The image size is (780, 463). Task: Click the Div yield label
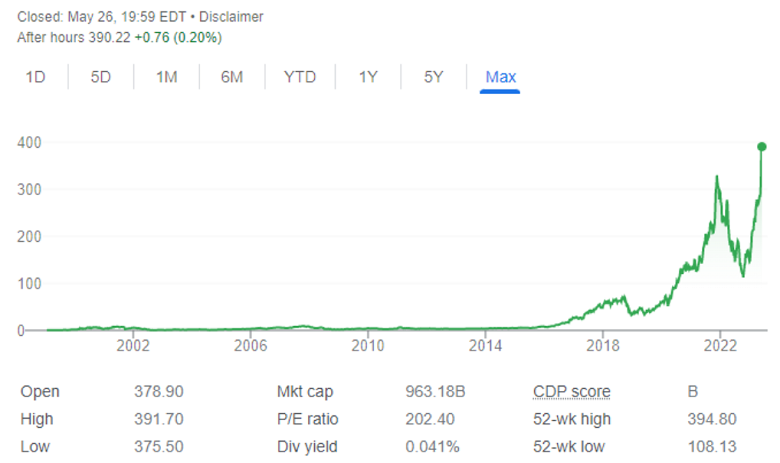tap(307, 447)
